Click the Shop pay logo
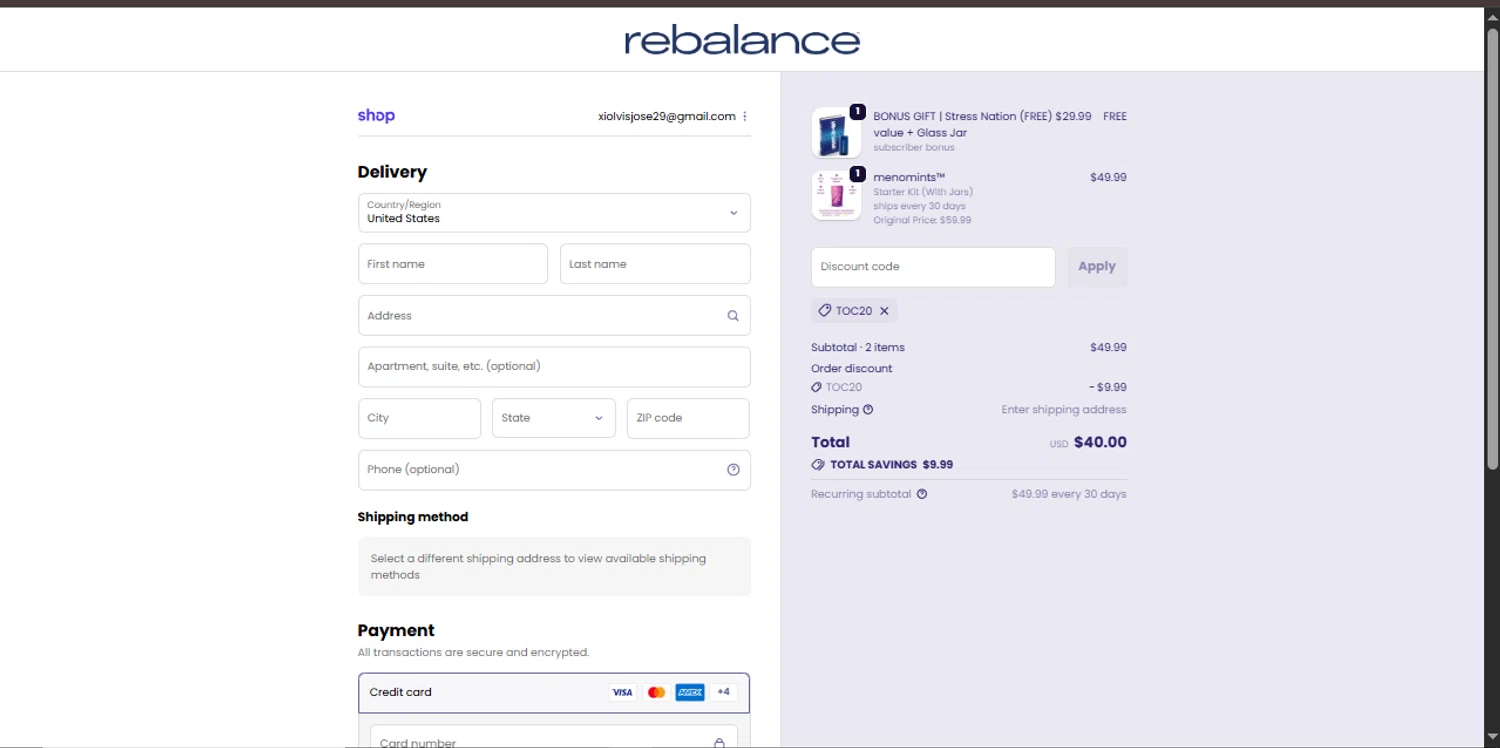This screenshot has height=748, width=1500. 376,116
